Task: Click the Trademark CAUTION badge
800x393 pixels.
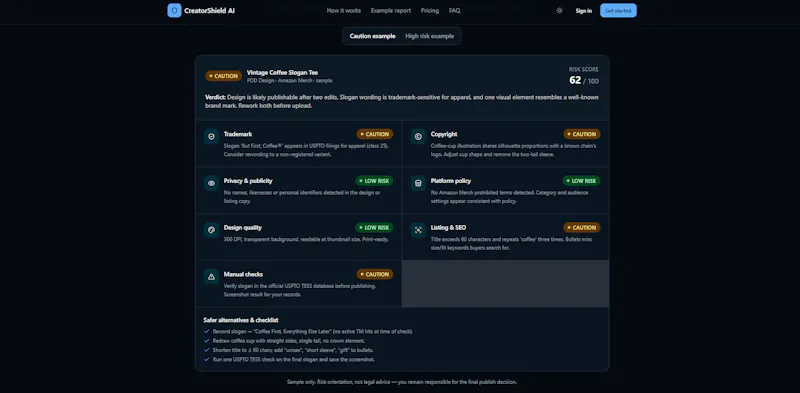Action: [x=375, y=134]
